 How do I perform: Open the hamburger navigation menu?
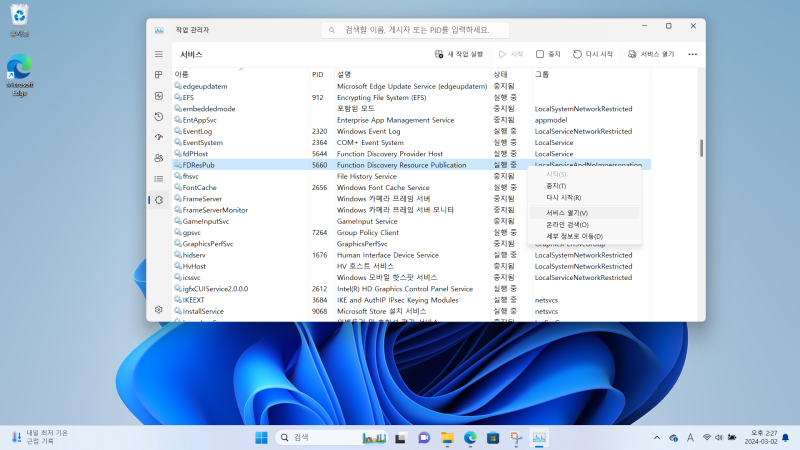[x=159, y=54]
